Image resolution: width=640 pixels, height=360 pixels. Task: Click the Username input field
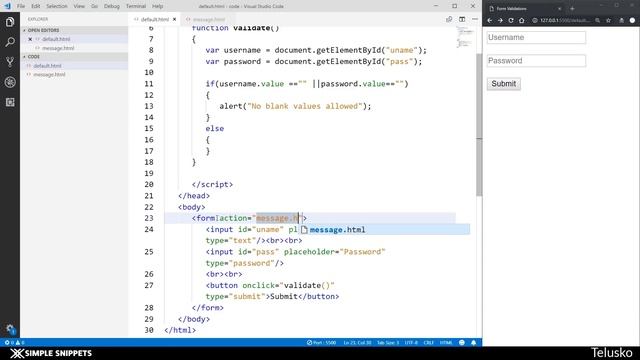(x=536, y=38)
